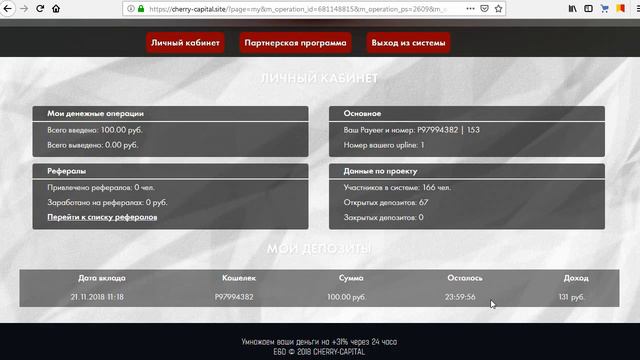640x360 pixels.
Task: Click the Кошелек column header
Action: pos(239,278)
